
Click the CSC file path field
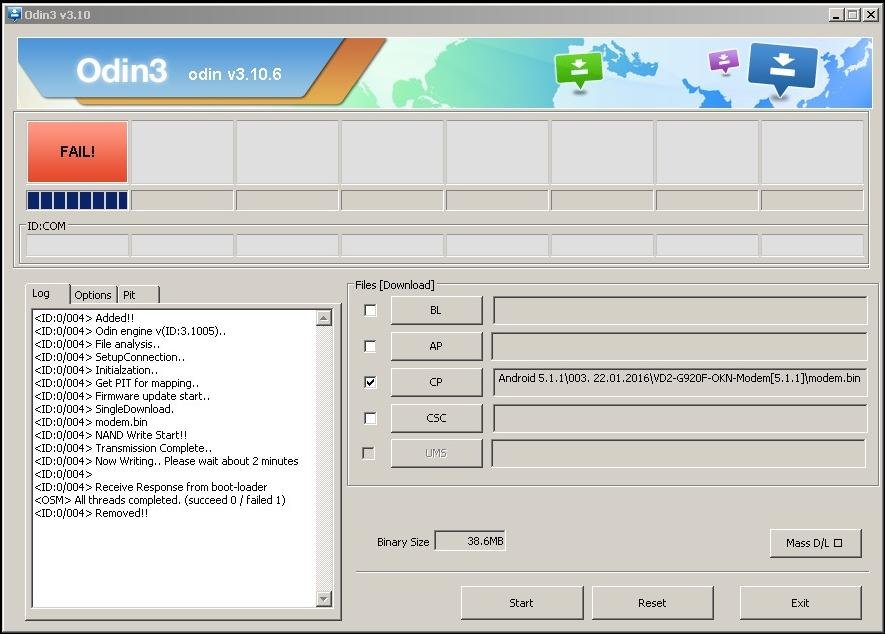[680, 418]
